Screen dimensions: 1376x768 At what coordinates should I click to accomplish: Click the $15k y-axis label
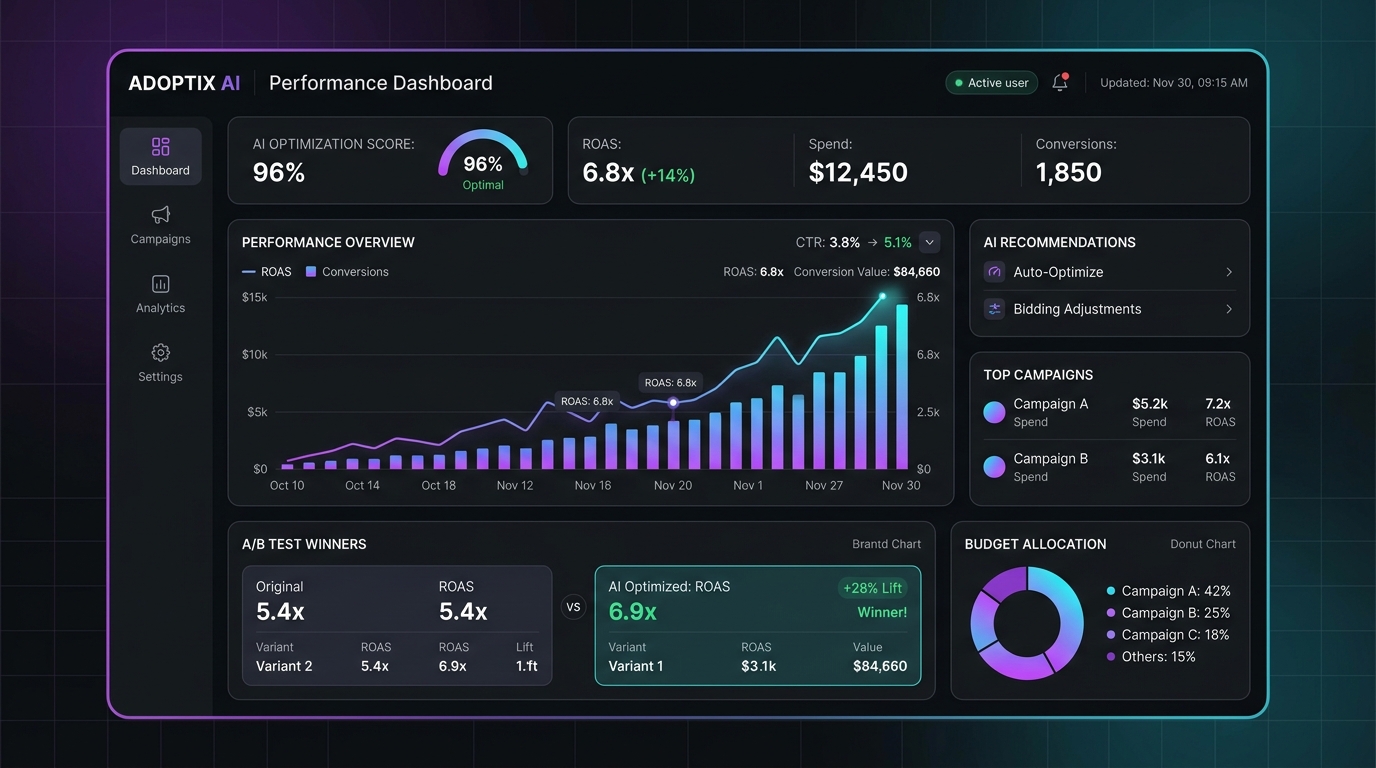point(255,297)
